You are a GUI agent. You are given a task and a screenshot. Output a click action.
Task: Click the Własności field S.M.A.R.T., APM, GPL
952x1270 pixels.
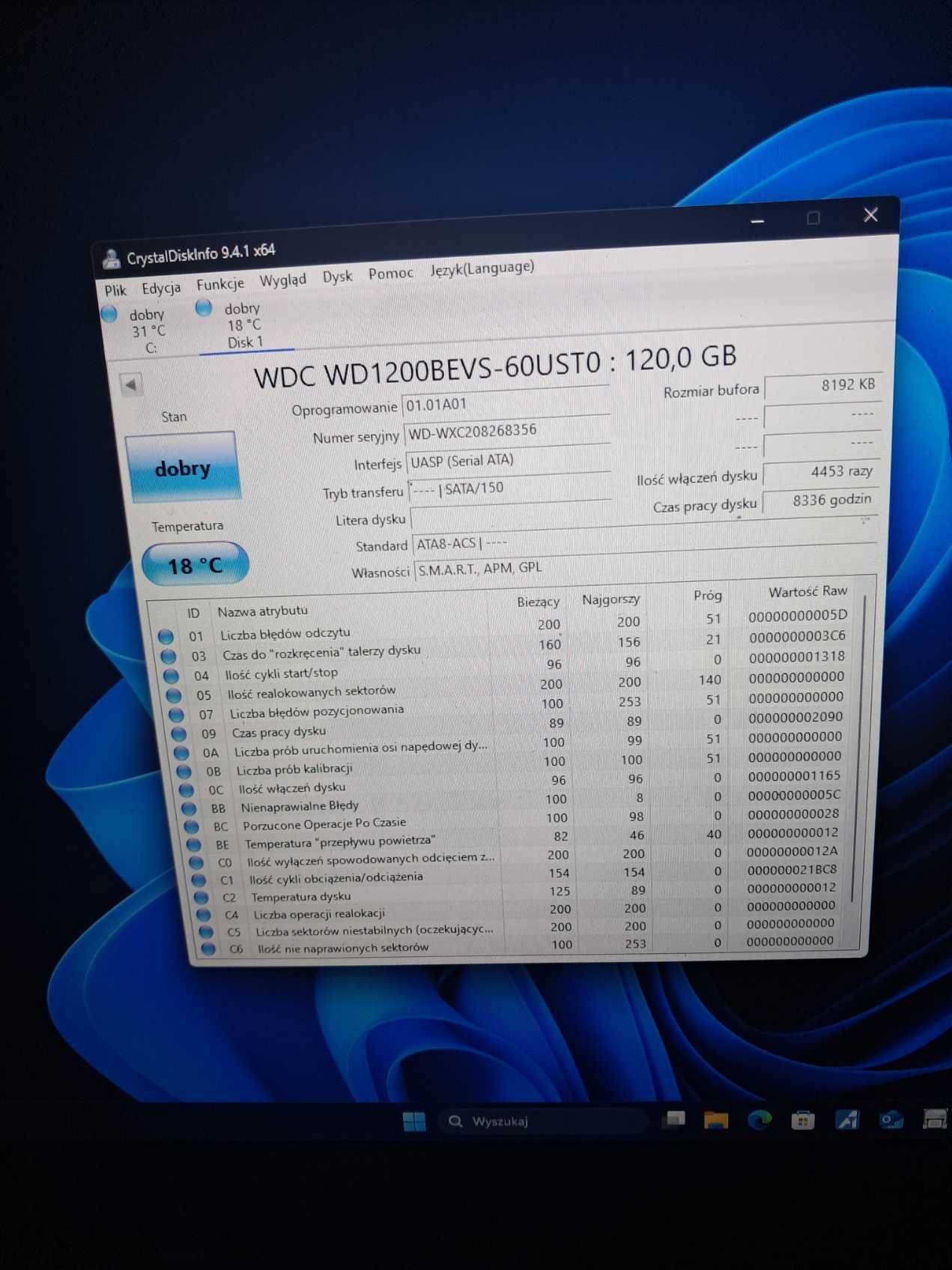pos(644,562)
